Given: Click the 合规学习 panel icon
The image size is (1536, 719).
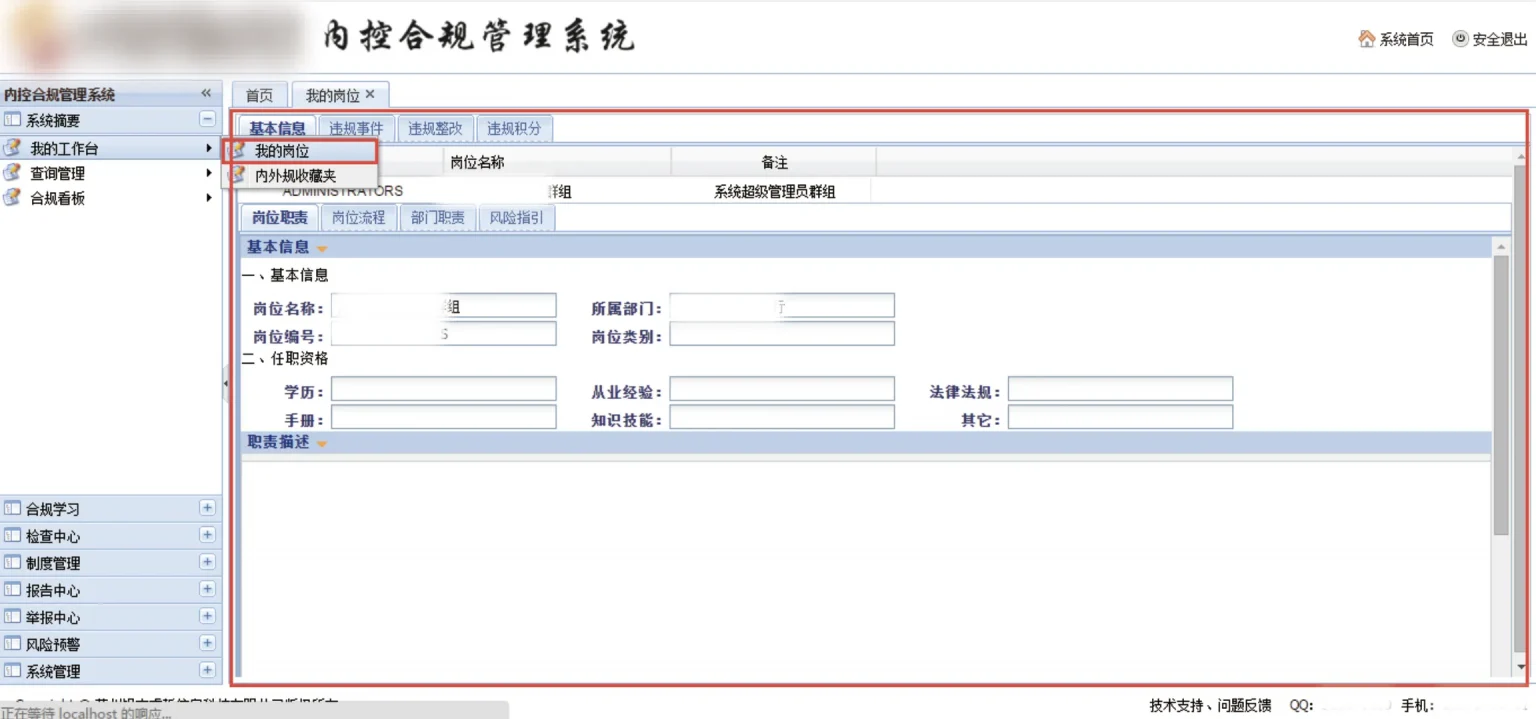Looking at the screenshot, I should point(13,508).
